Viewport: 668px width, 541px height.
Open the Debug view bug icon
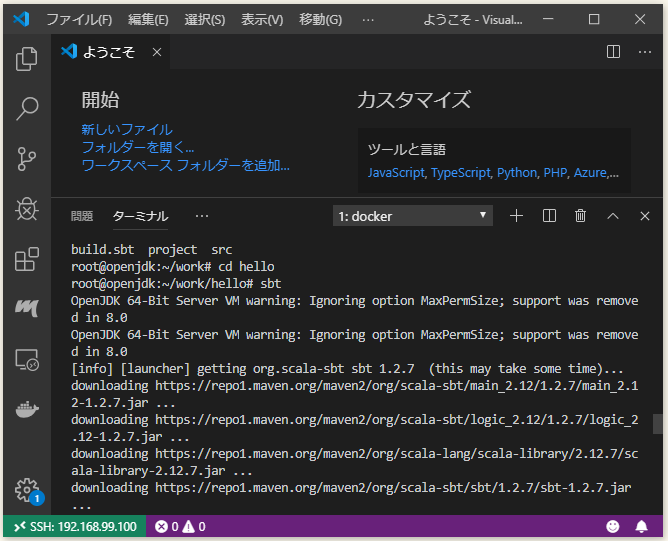pyautogui.click(x=27, y=209)
